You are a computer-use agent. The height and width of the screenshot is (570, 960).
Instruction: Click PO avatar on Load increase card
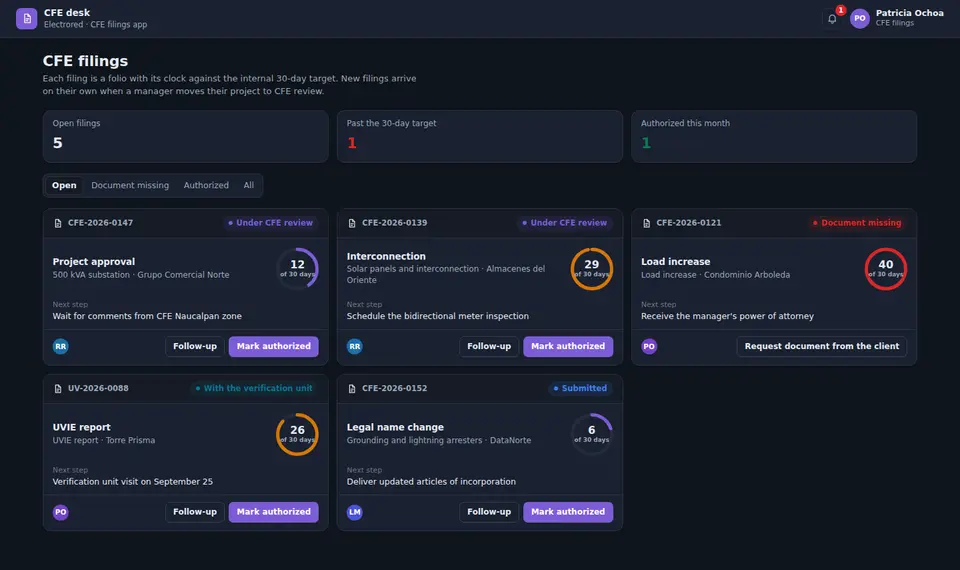(x=649, y=347)
